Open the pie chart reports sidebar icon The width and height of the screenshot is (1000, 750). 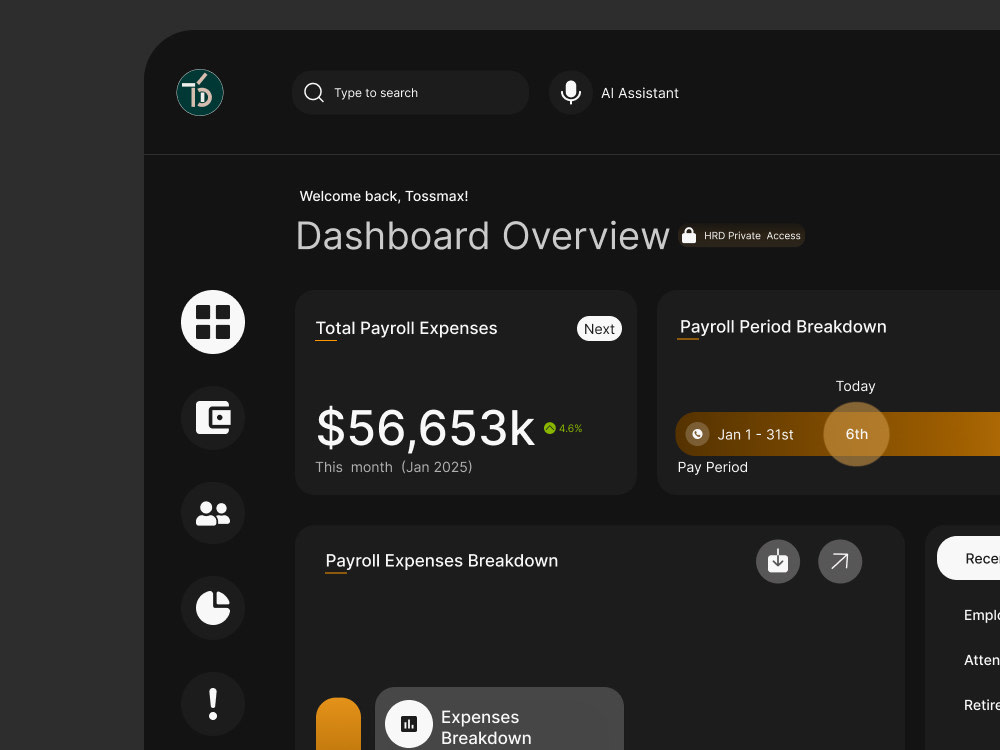tap(213, 608)
